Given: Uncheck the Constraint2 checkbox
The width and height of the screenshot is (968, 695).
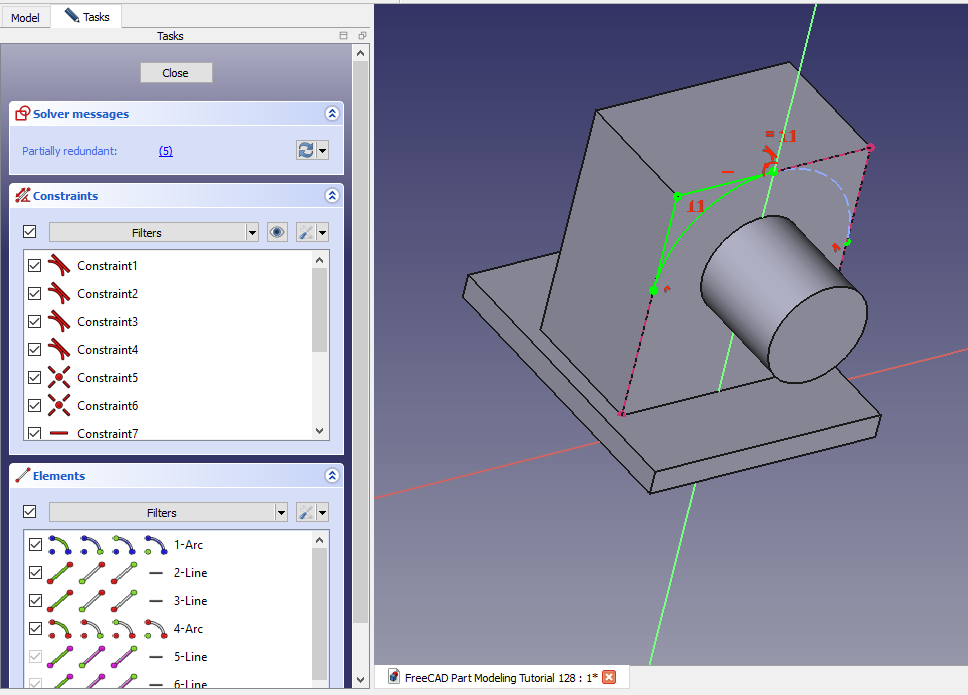Looking at the screenshot, I should click(x=35, y=294).
